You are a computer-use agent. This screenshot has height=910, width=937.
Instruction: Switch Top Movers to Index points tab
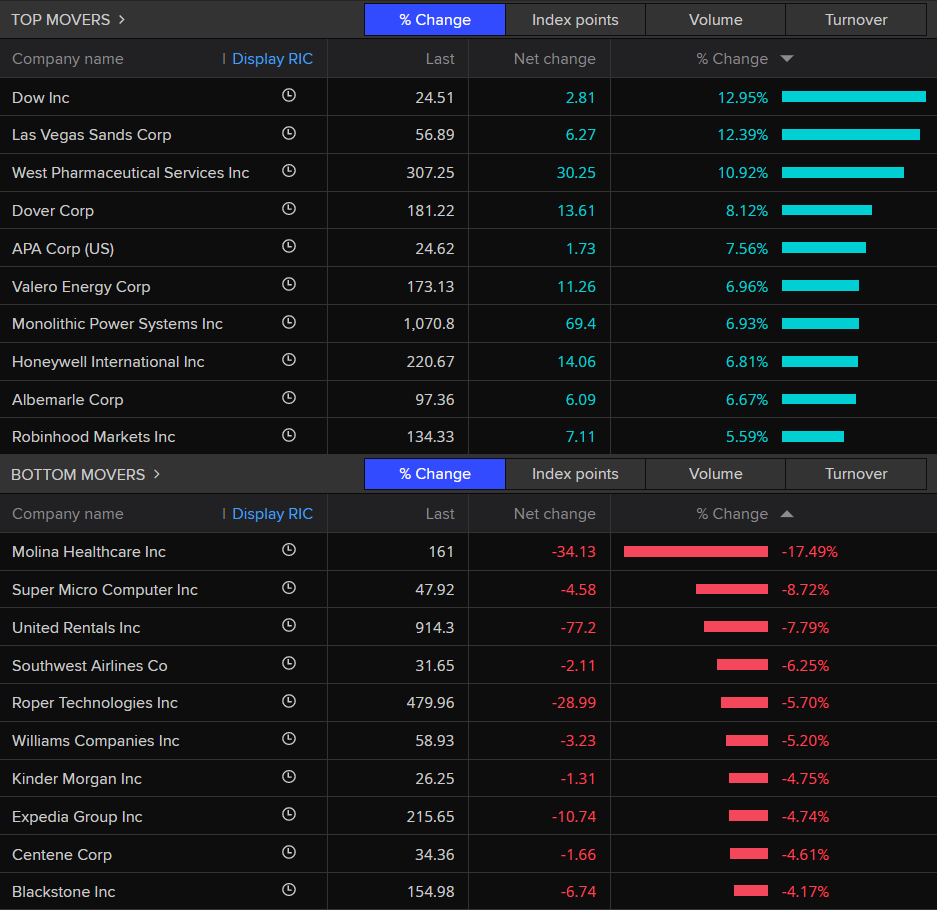(x=575, y=20)
